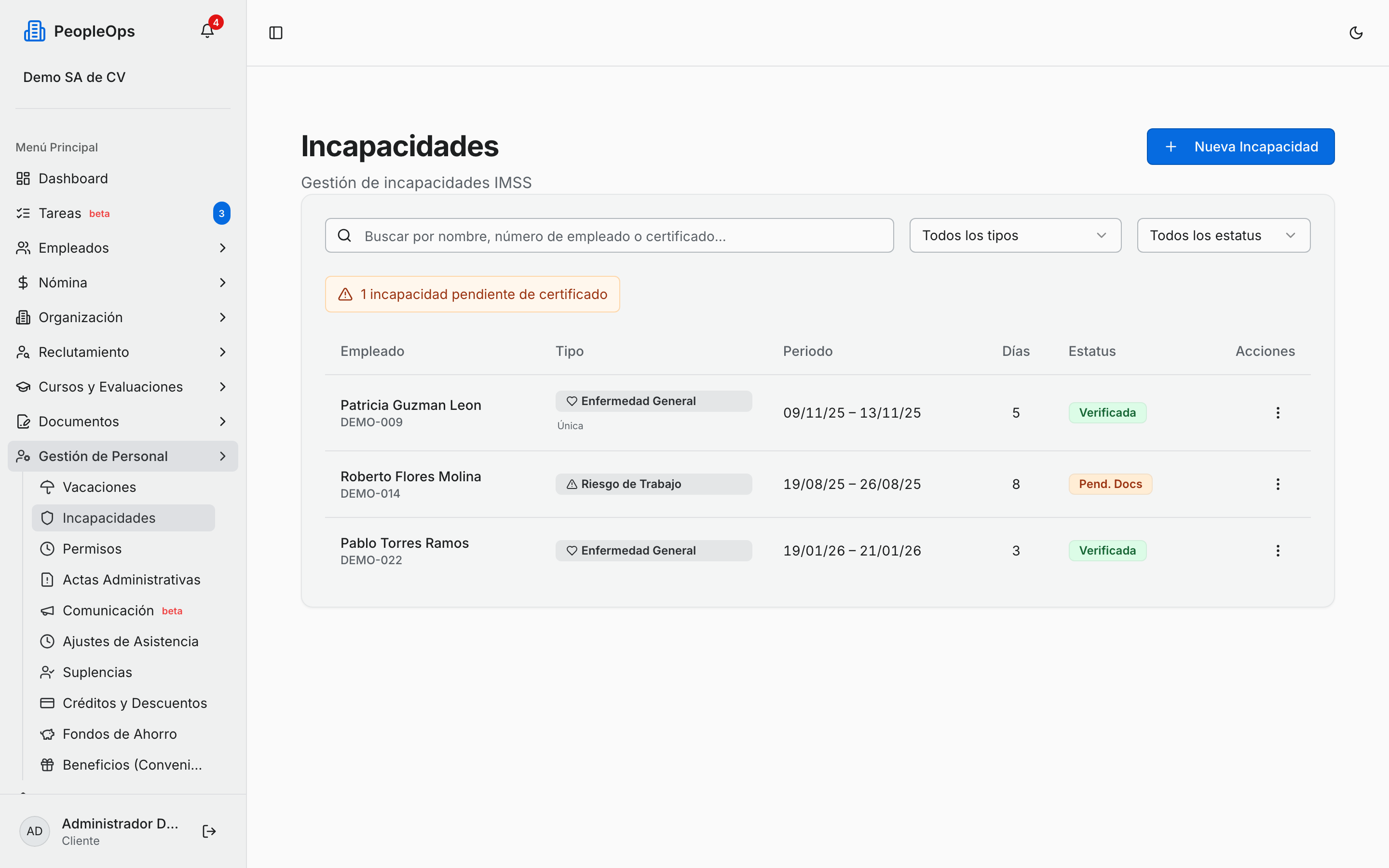The width and height of the screenshot is (1389, 868).
Task: Click the Fondos de Ahorro piggy icon
Action: (x=47, y=734)
